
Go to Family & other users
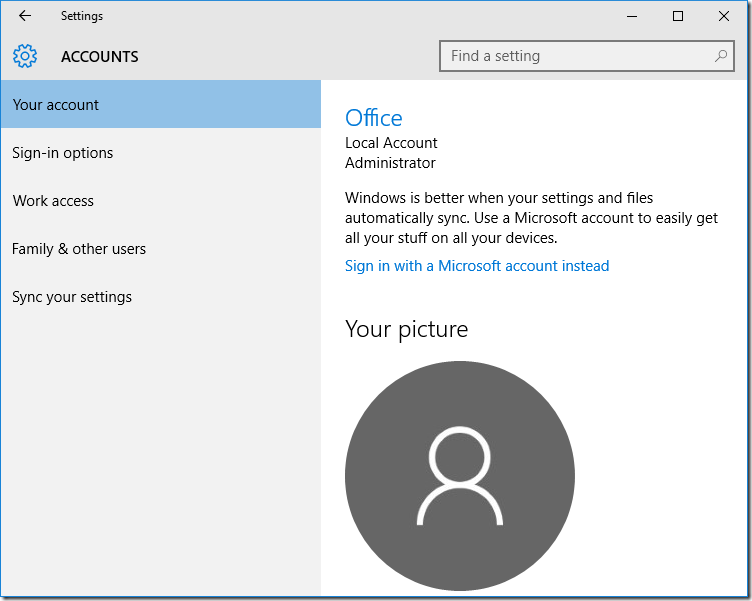tap(161, 248)
